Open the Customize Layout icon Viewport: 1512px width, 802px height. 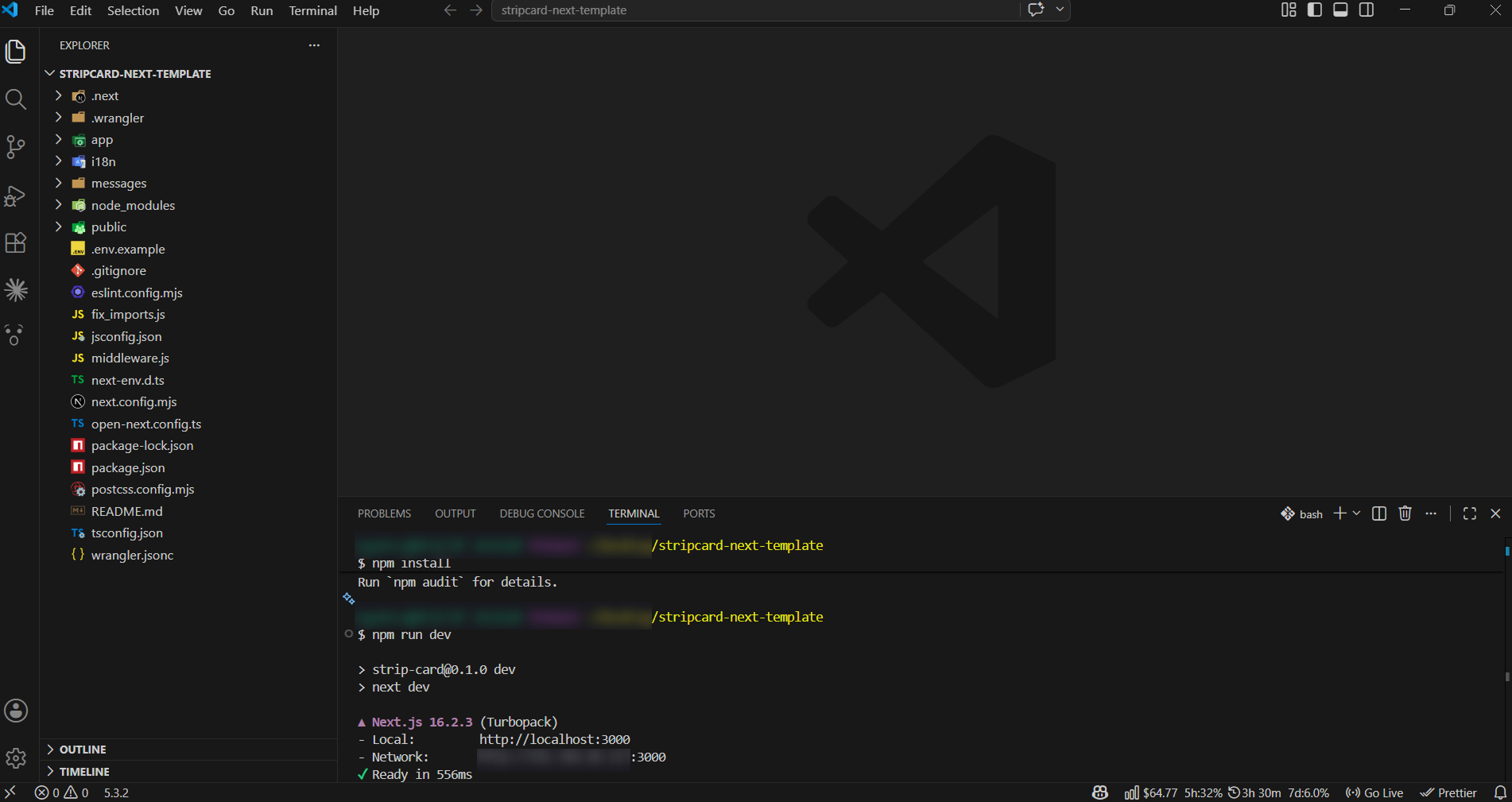[x=1289, y=10]
